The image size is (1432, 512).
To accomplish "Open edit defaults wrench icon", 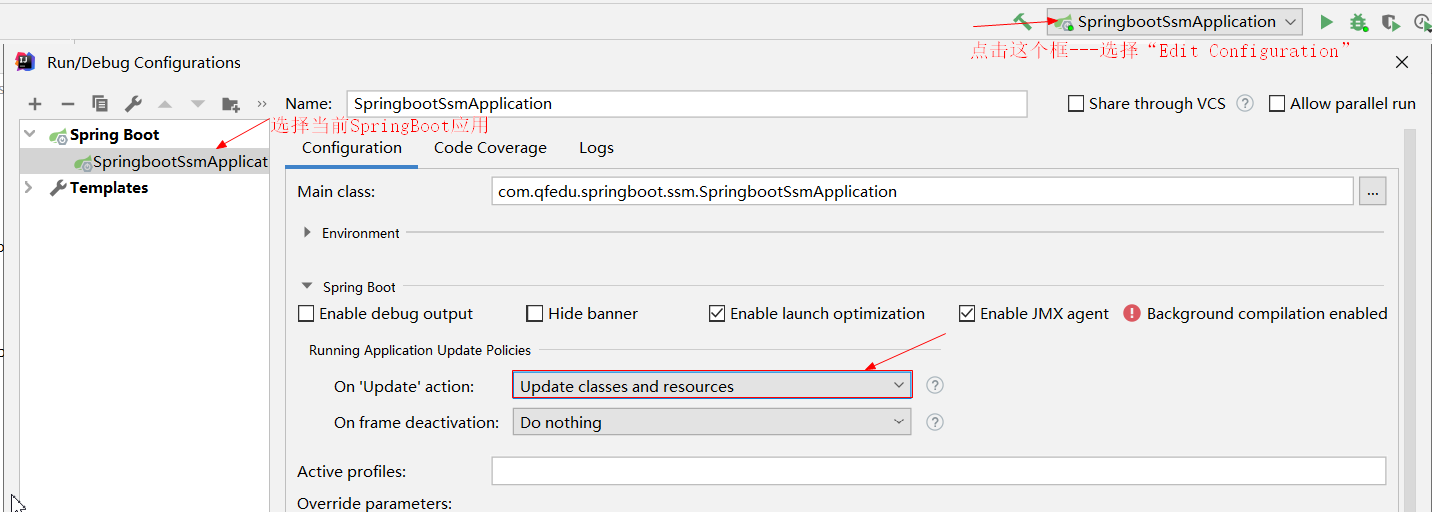I will point(133,104).
